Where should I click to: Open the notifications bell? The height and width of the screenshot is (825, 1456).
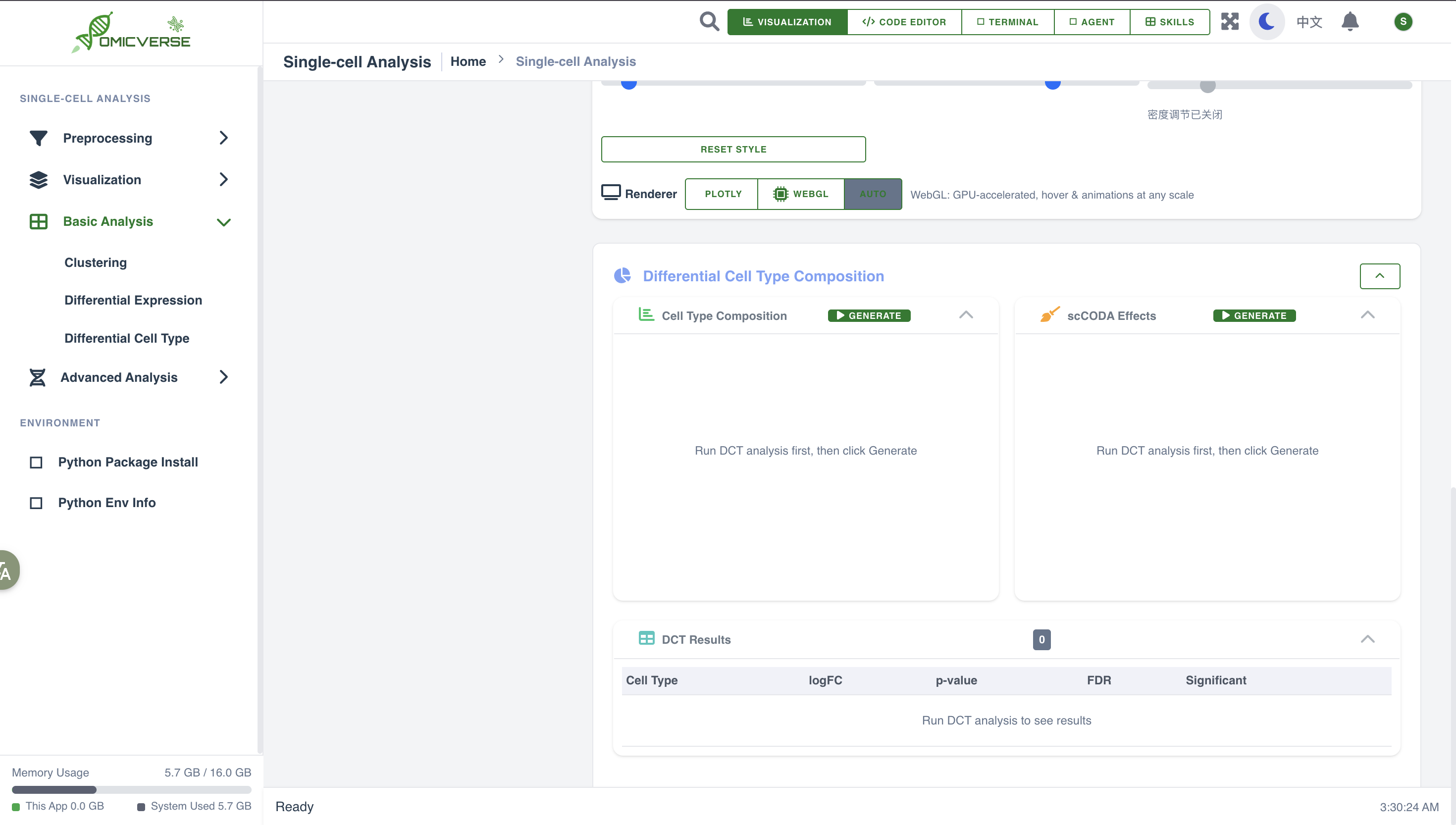tap(1350, 21)
